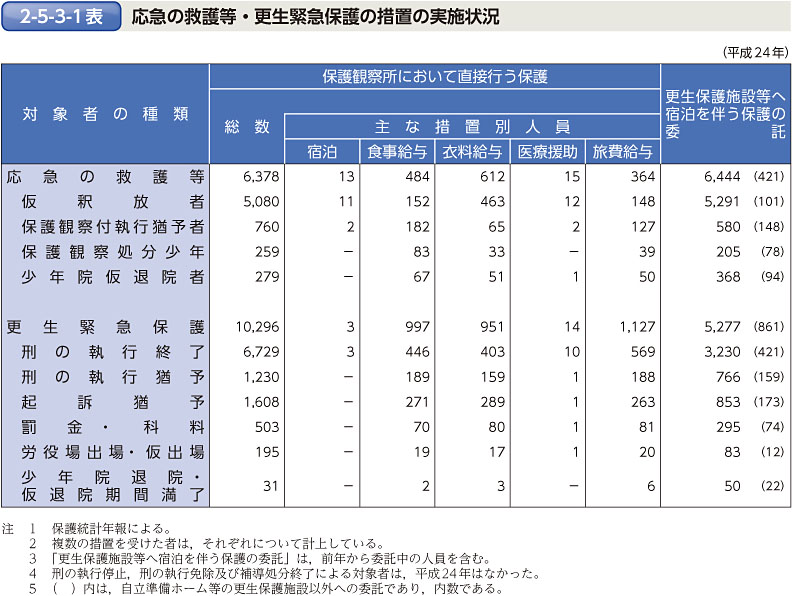Image resolution: width=793 pixels, height=596 pixels.
Task: Click the 総数 column header
Action: (247, 126)
